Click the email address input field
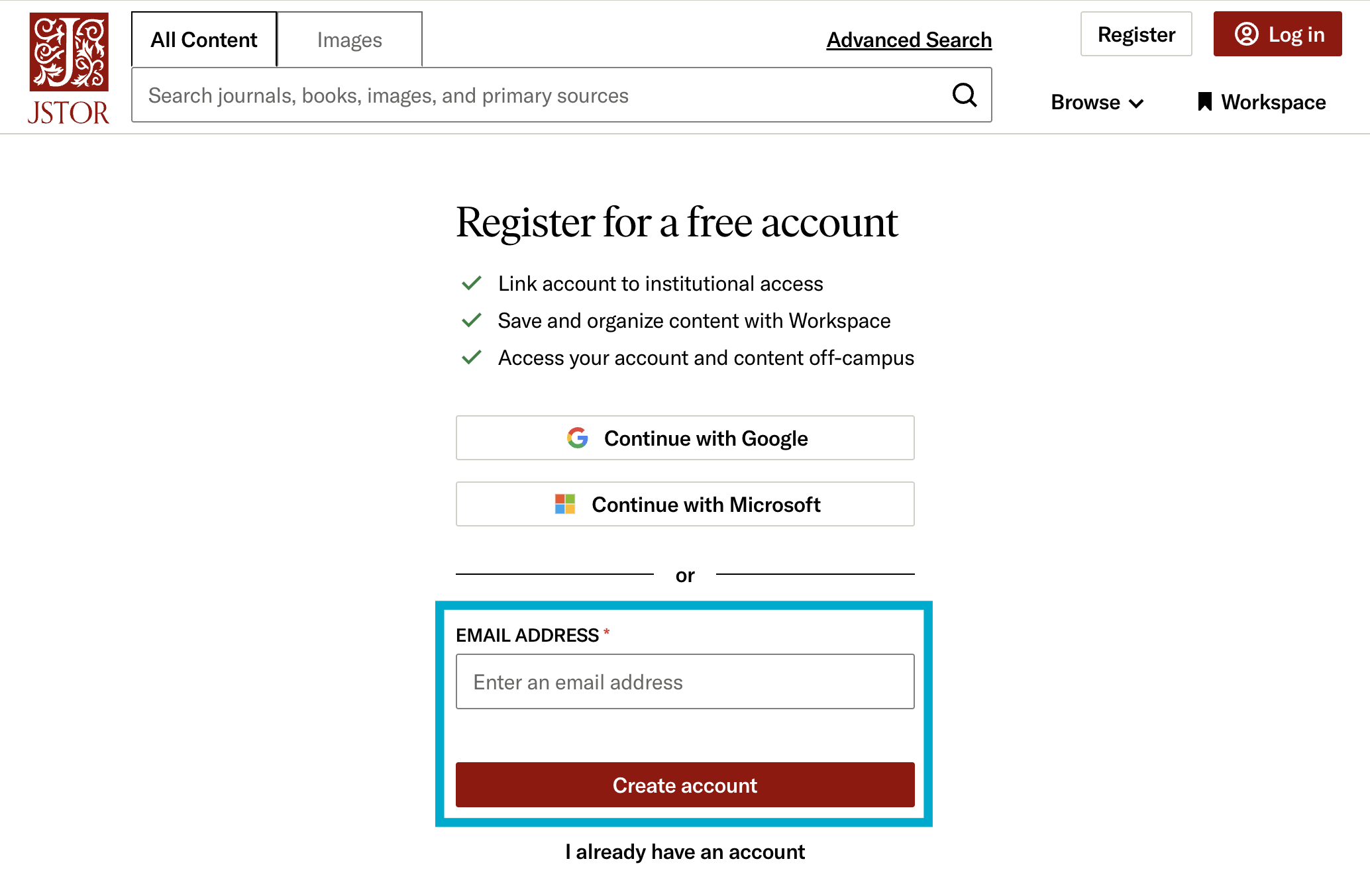This screenshot has height=896, width=1370. click(x=684, y=681)
